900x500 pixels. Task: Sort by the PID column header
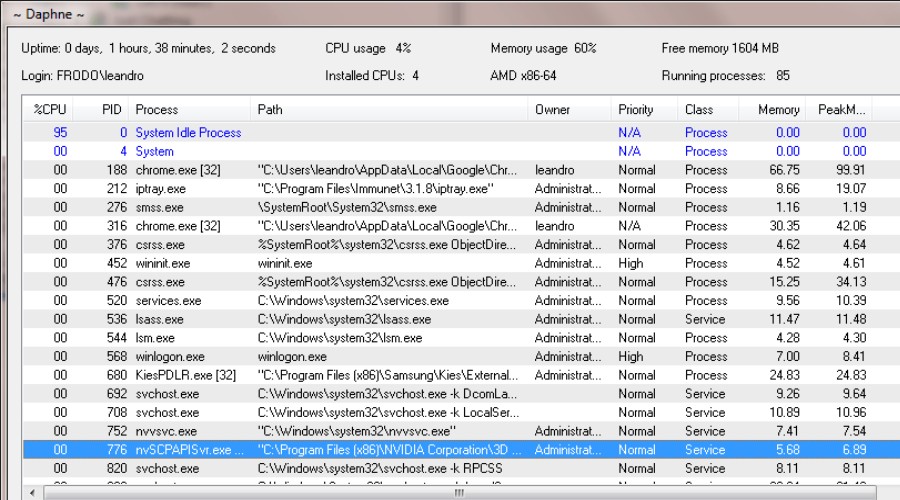tap(101, 109)
